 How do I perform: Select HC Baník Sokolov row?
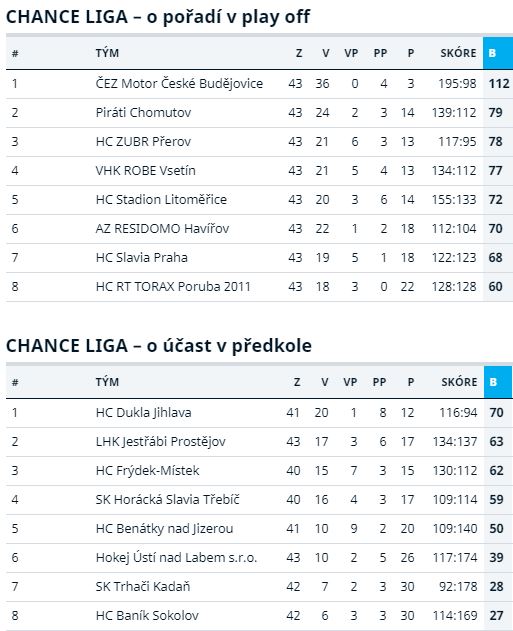[x=259, y=615]
